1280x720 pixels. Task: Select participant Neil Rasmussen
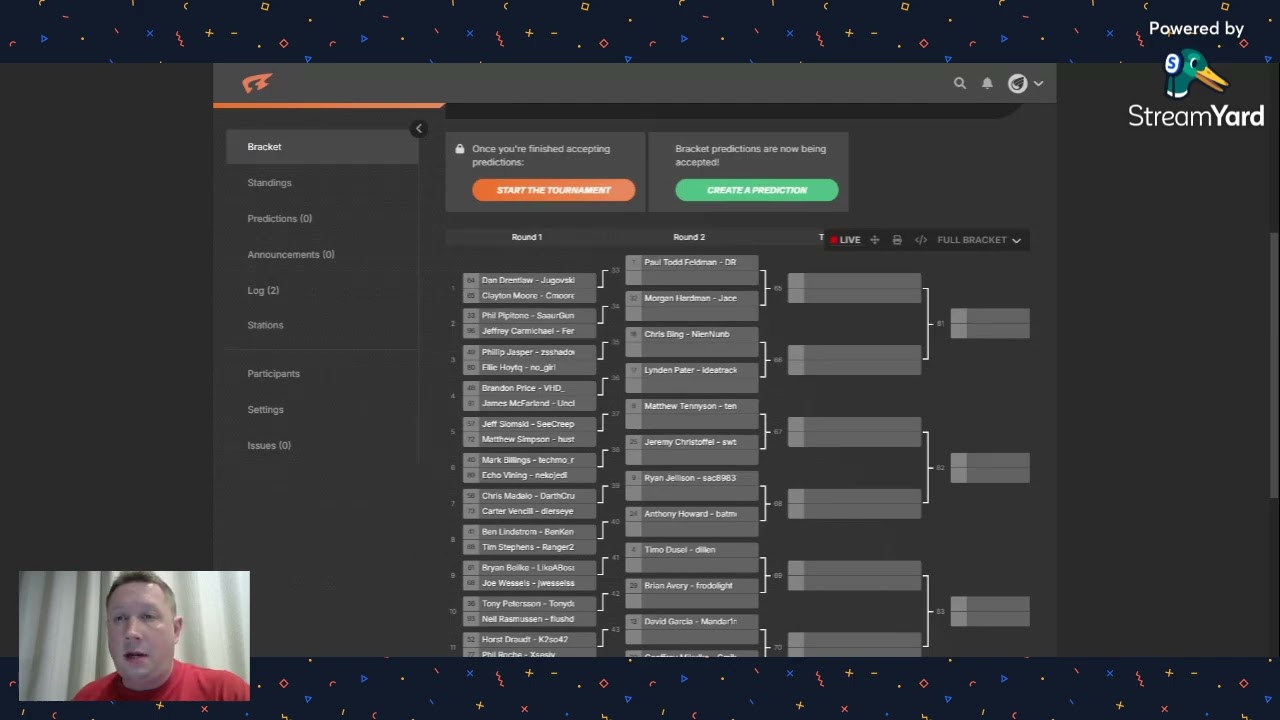point(529,619)
